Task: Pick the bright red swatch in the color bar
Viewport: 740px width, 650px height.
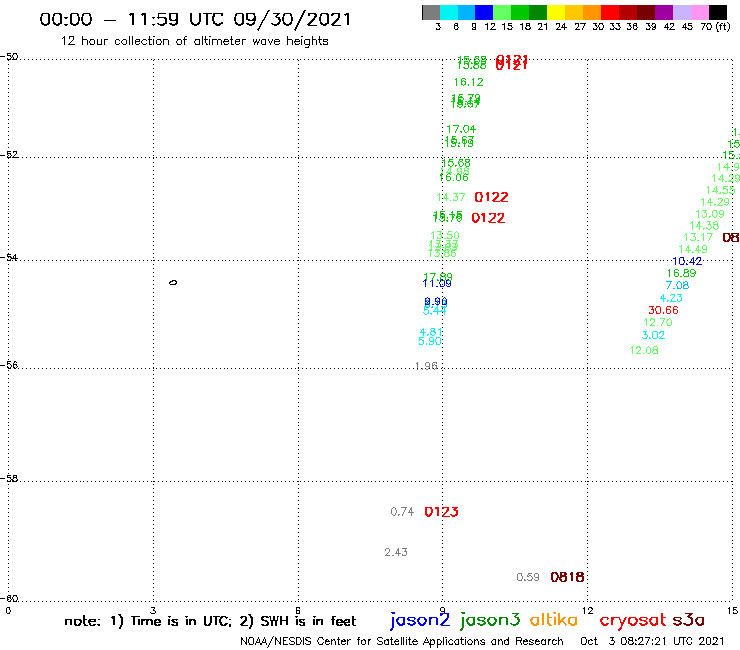Action: coord(610,12)
